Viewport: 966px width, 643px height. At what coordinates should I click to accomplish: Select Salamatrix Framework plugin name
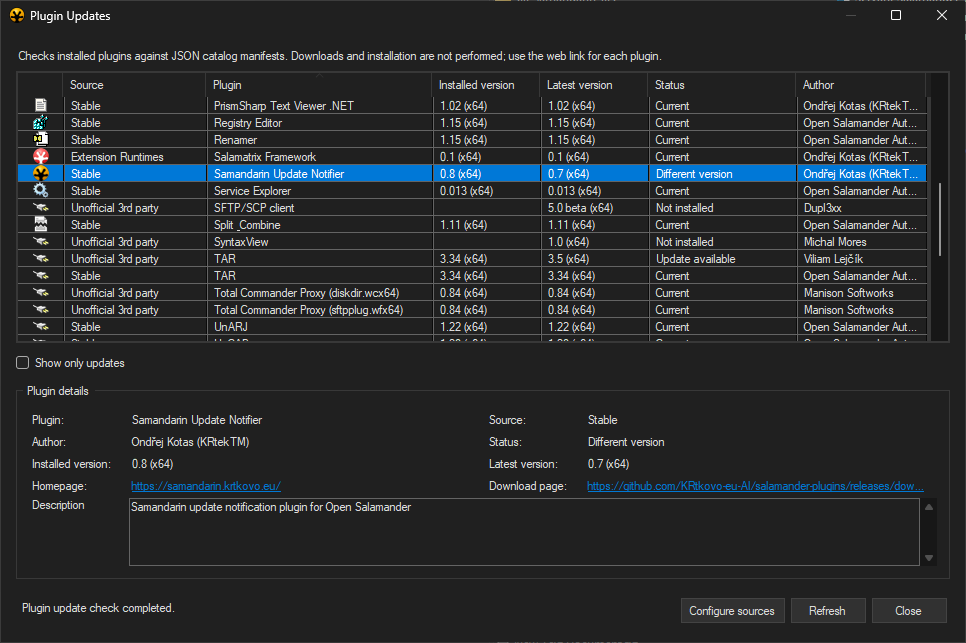pos(265,156)
